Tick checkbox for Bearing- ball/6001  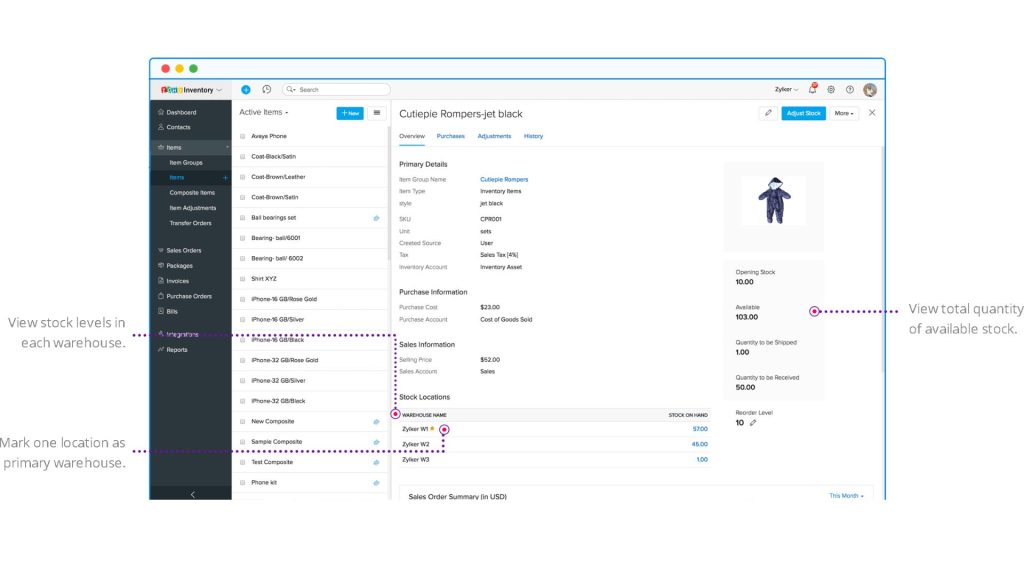(x=242, y=238)
